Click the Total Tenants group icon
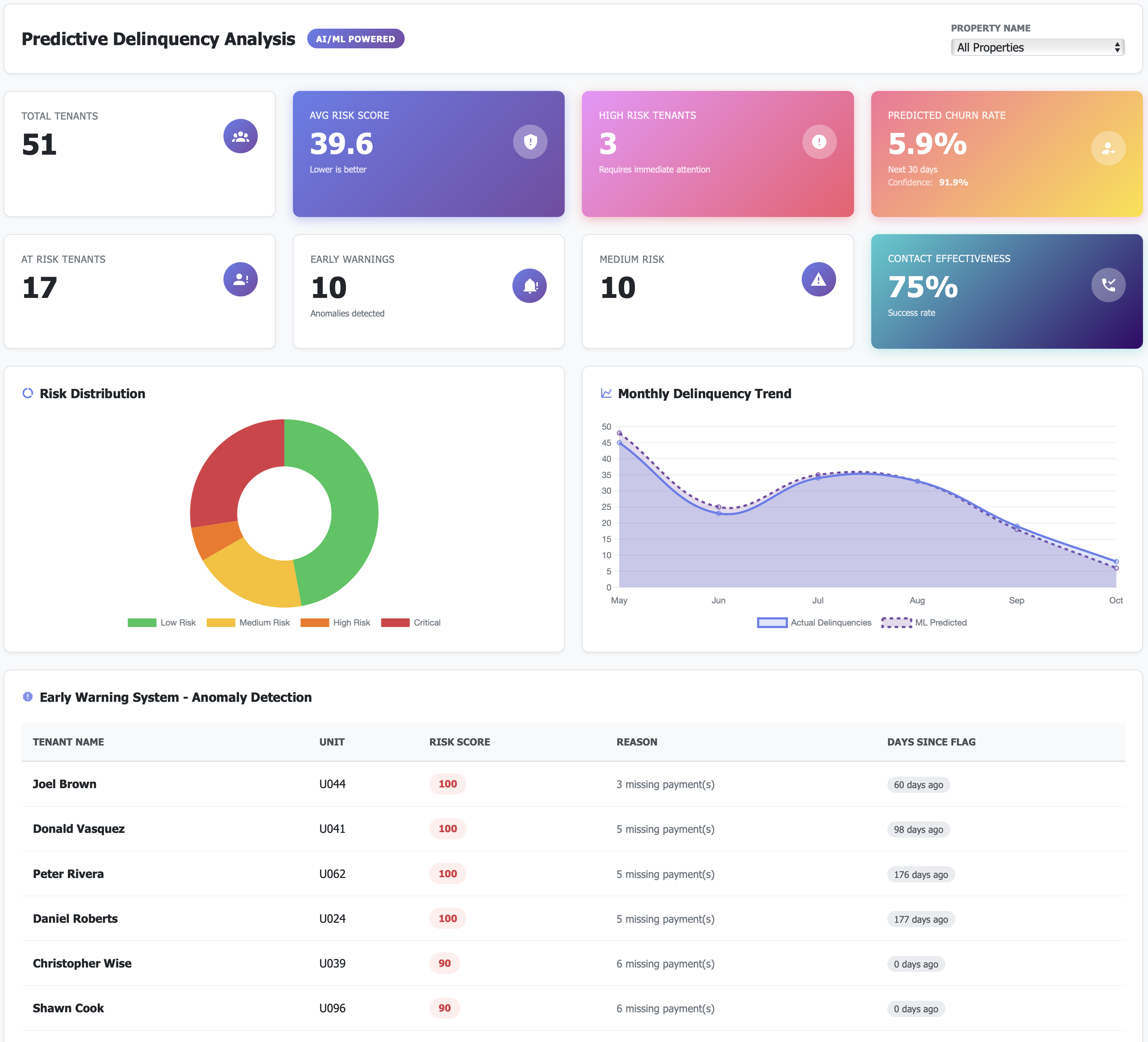Viewport: 1148px width, 1042px height. pyautogui.click(x=240, y=136)
